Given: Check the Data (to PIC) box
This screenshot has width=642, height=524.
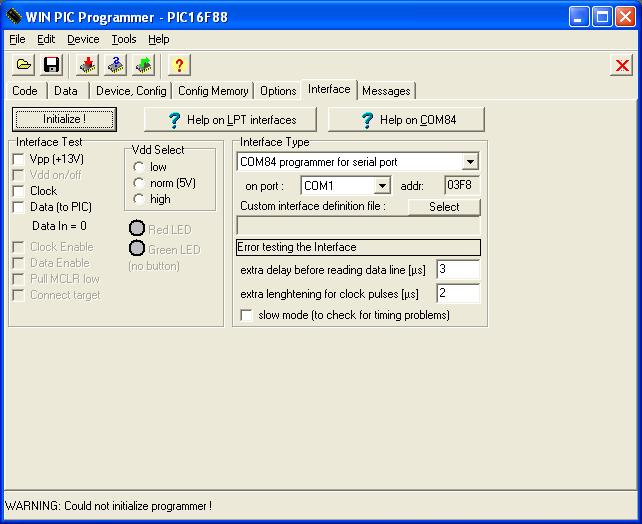Looking at the screenshot, I should (18, 207).
